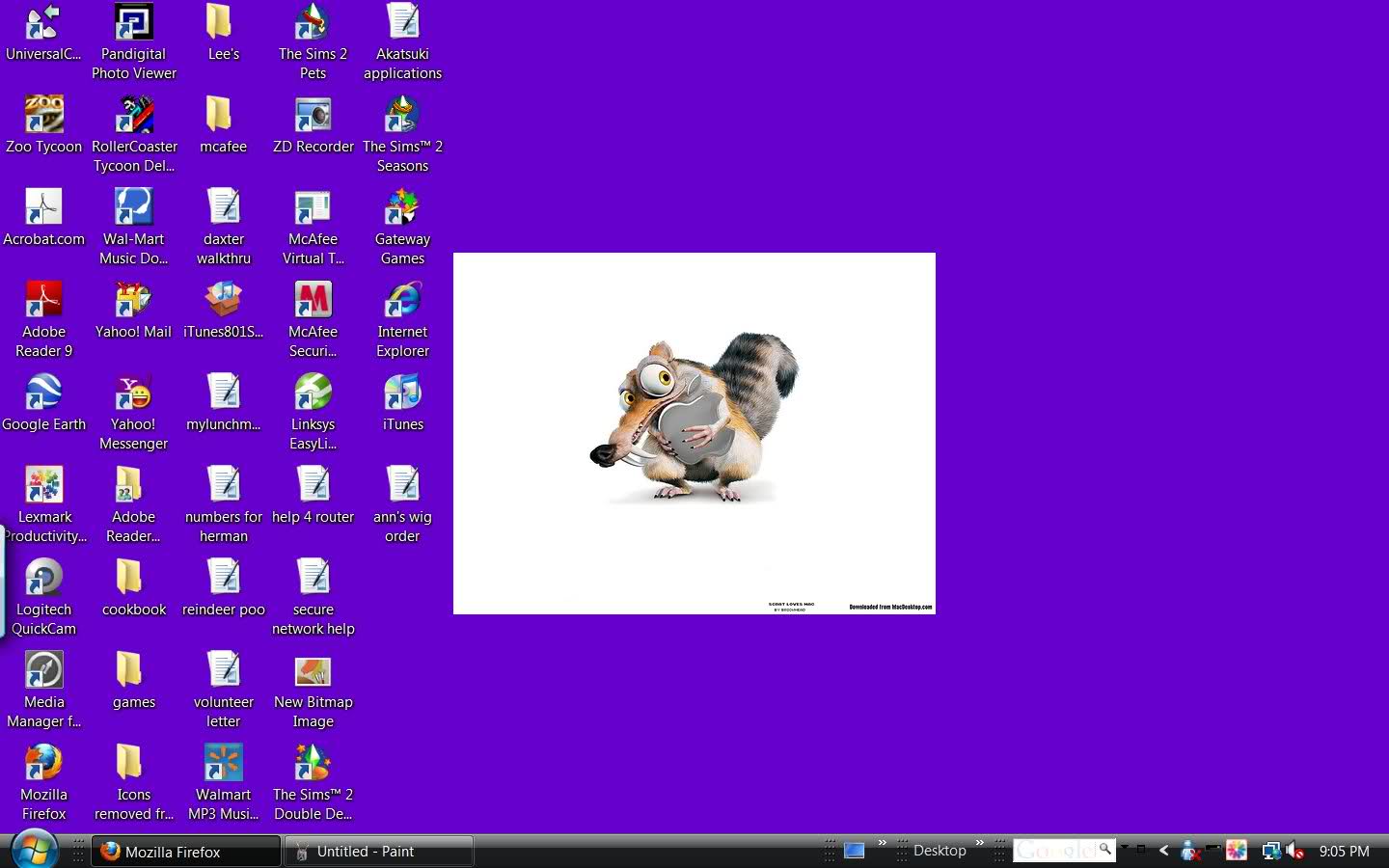Launch Internet Explorer desktop icon
Viewport: 1389px width, 868px height.
click(x=402, y=319)
